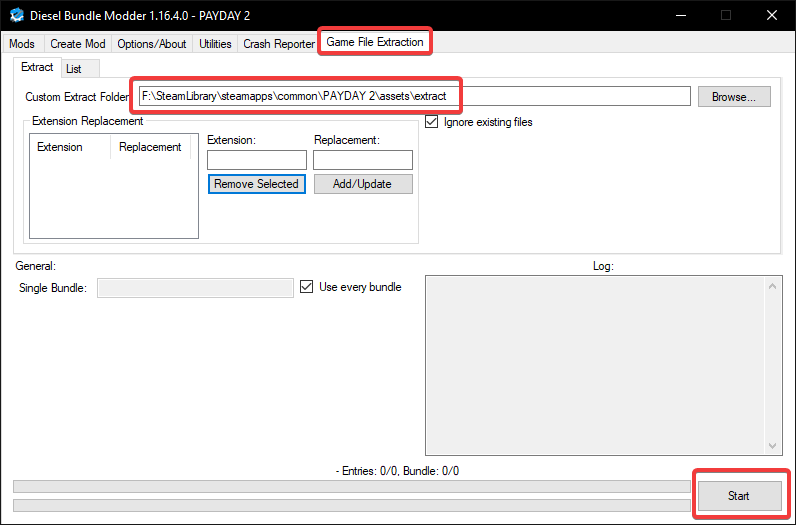
Task: Go to the Utilities tab
Action: click(x=215, y=44)
